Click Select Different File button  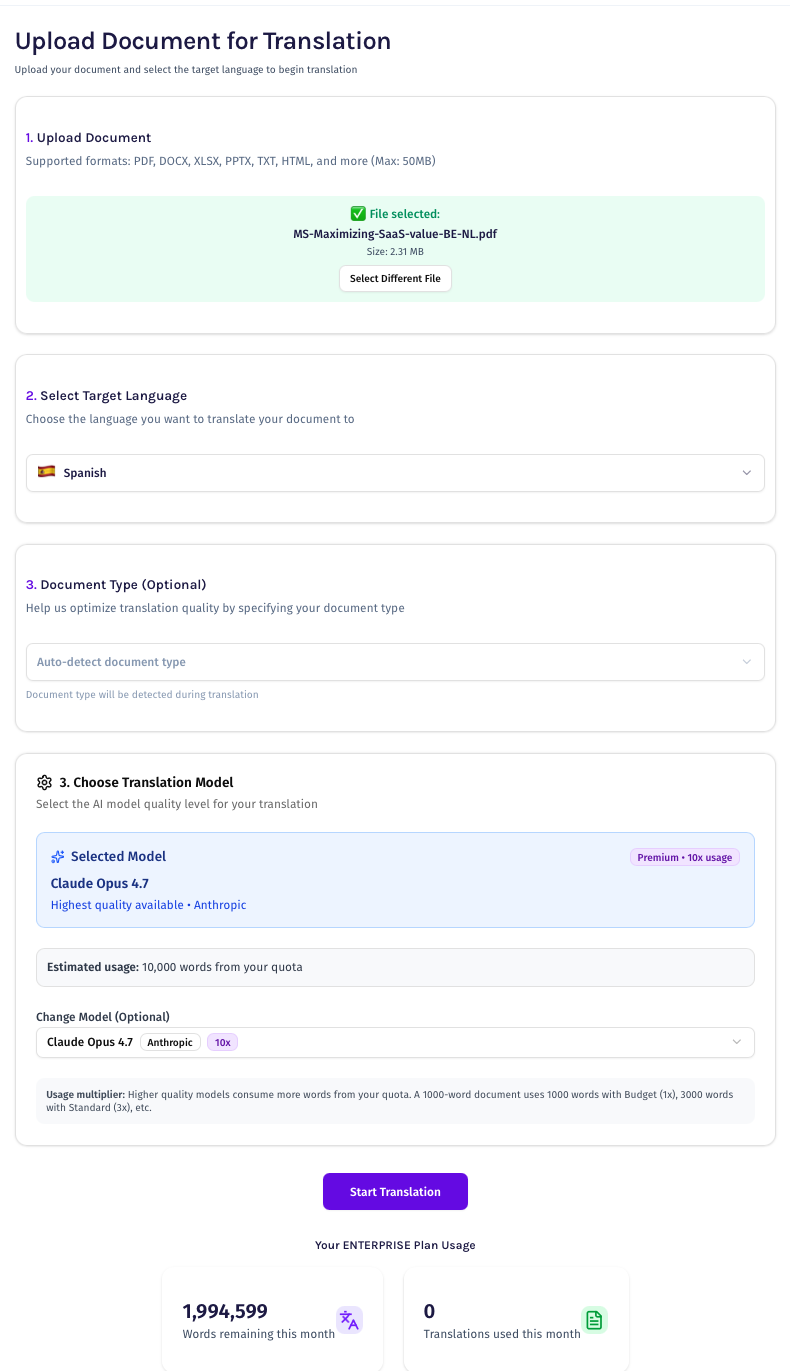click(x=395, y=278)
